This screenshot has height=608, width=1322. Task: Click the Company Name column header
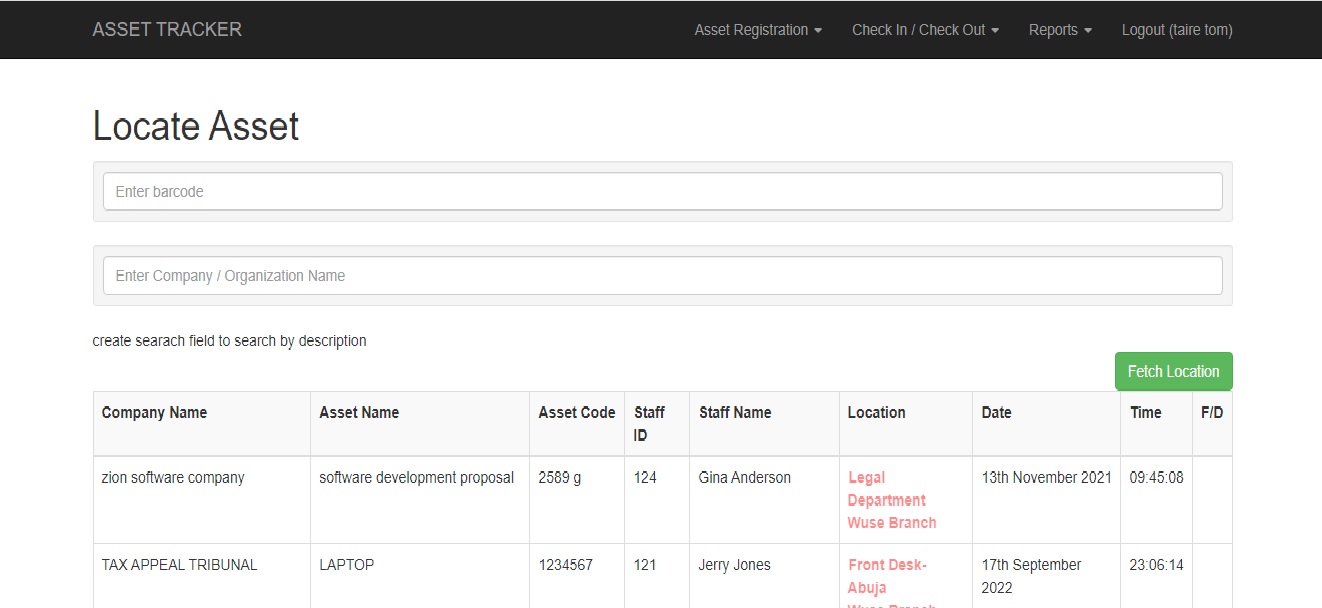[154, 412]
